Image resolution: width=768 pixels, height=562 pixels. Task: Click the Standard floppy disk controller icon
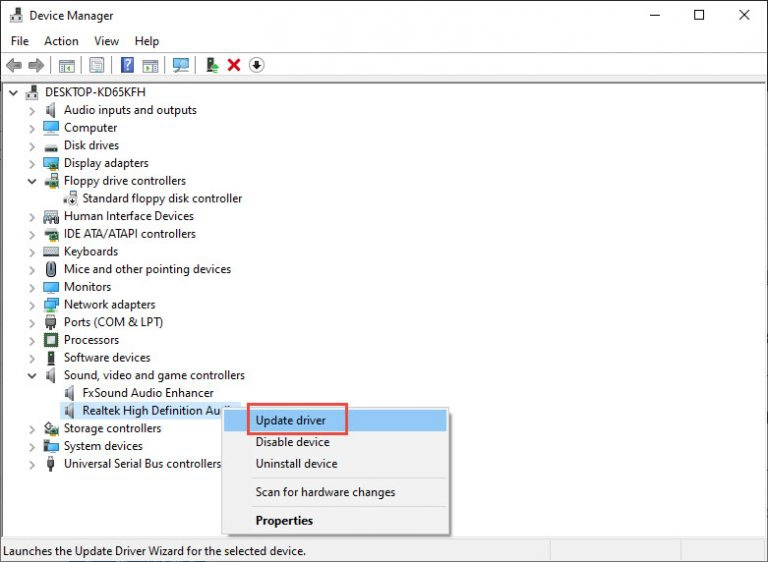(x=70, y=198)
